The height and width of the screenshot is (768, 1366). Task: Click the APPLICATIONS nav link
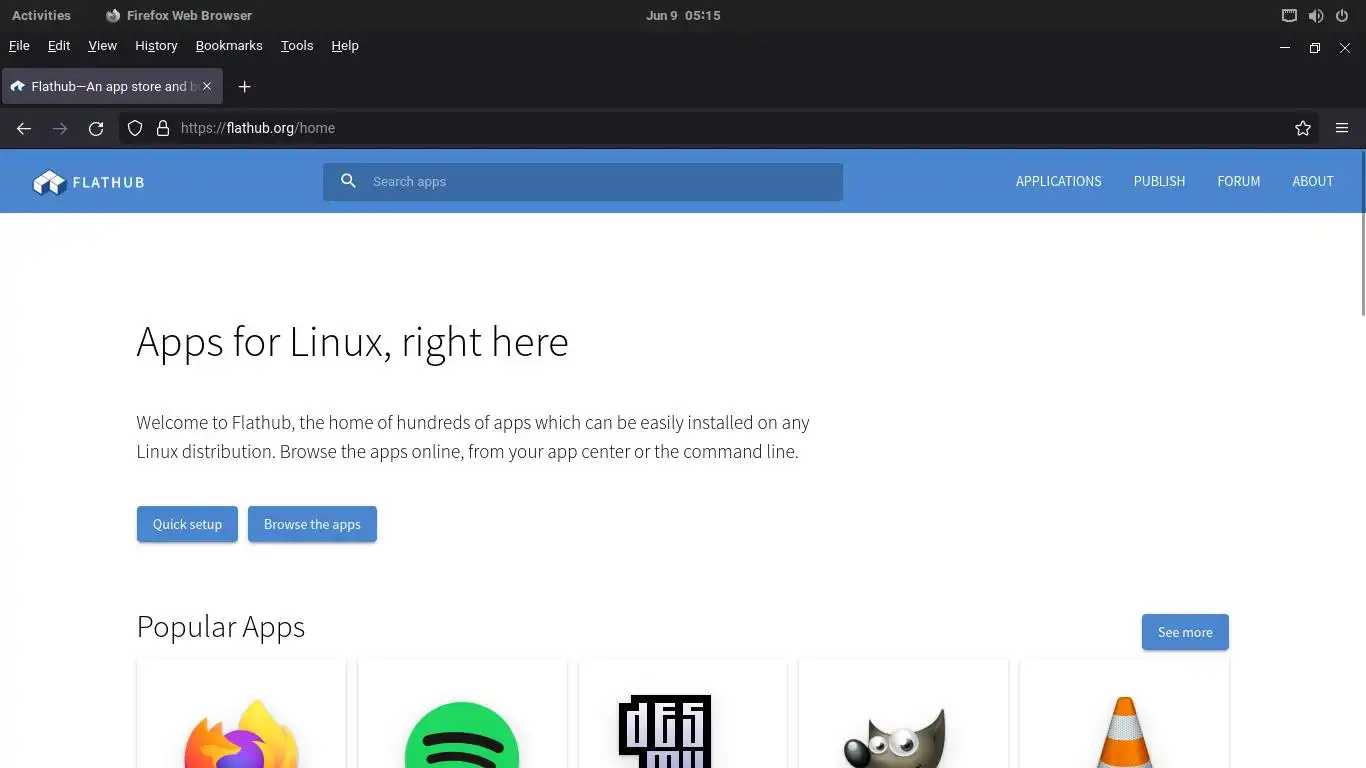(1058, 181)
